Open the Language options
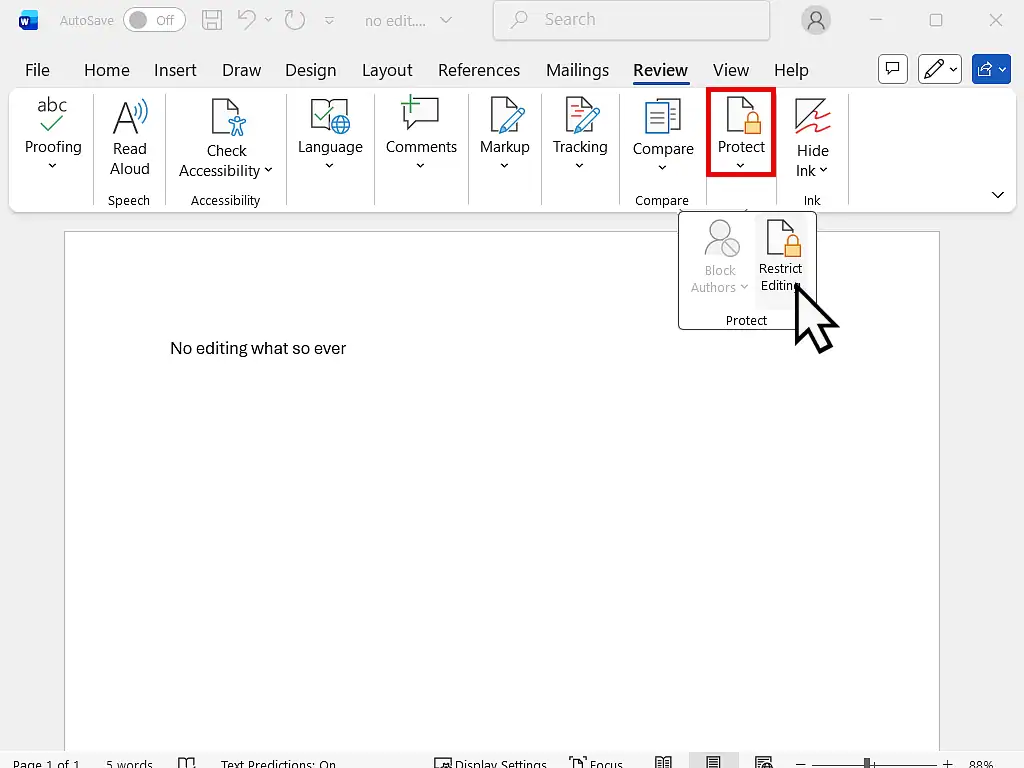Viewport: 1024px width, 768px height. [330, 135]
